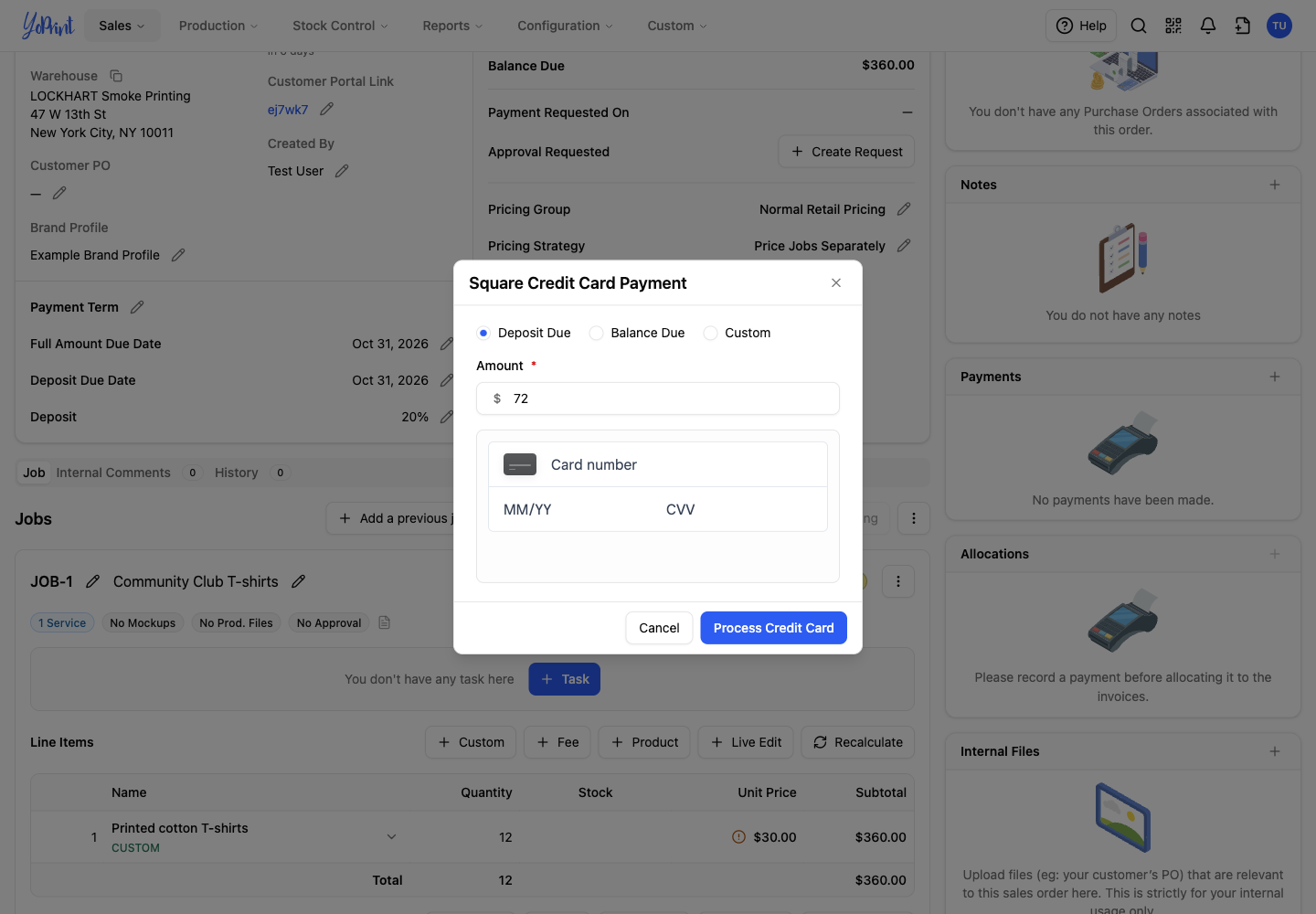Open the Custom menu in navbar

(x=677, y=26)
